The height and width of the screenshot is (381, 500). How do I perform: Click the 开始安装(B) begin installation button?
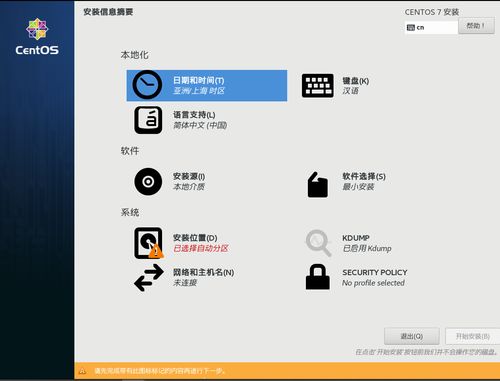[473, 336]
